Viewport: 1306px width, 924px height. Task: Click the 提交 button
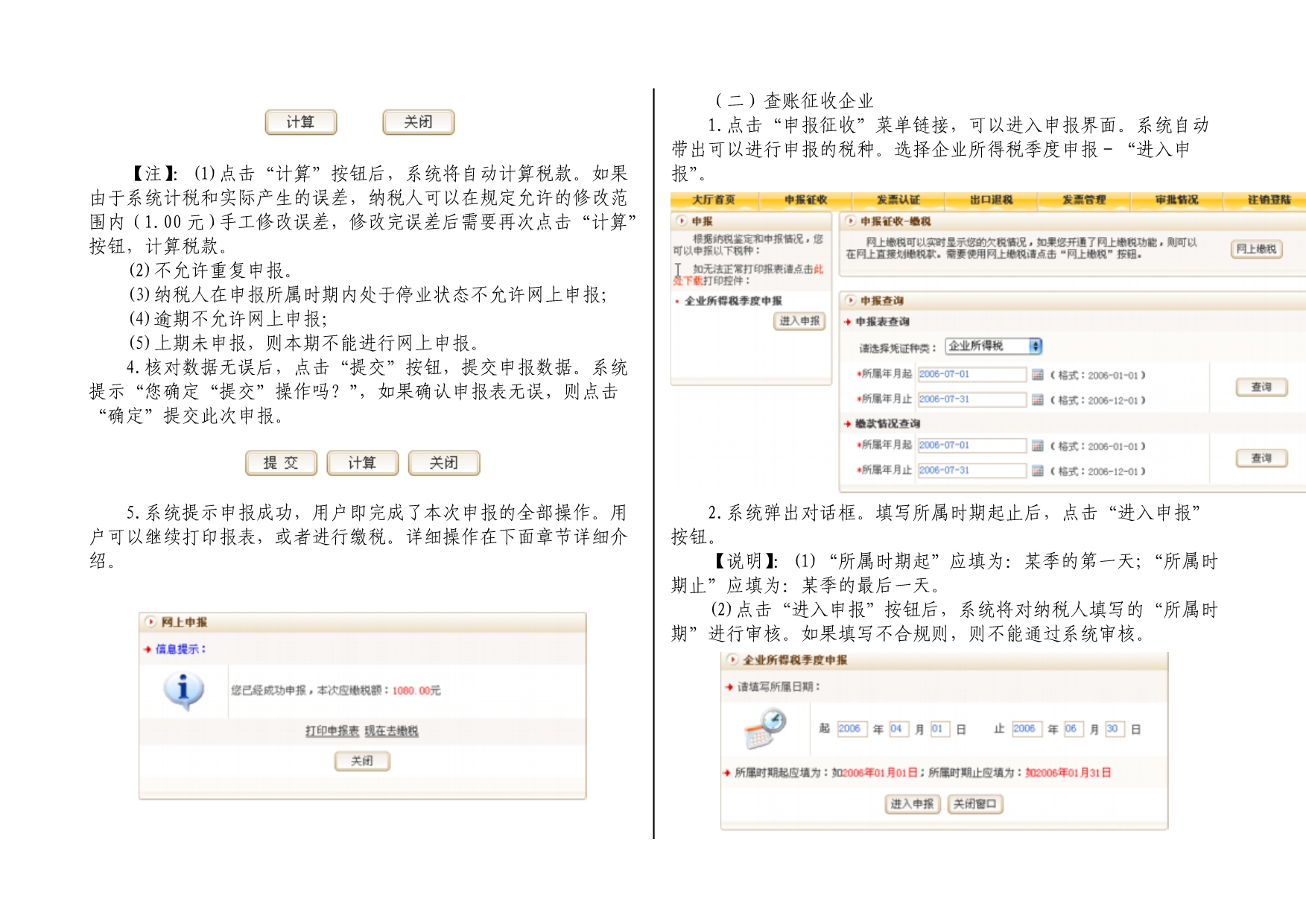[281, 463]
